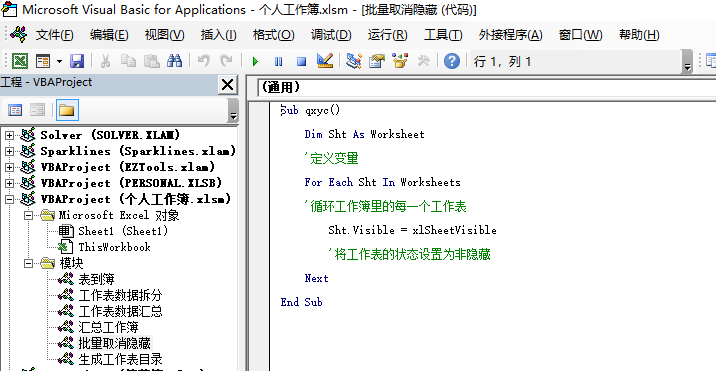Select the 表到簿 module
This screenshot has height=371, width=716.
tap(96, 279)
